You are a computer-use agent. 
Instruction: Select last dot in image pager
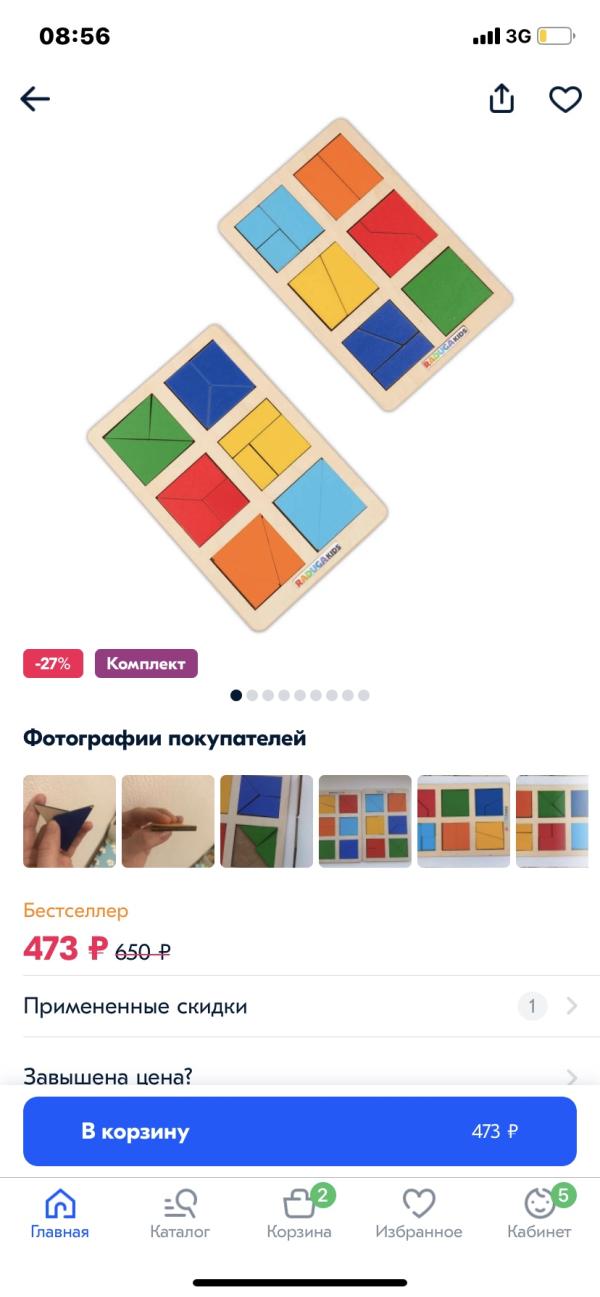tap(364, 695)
